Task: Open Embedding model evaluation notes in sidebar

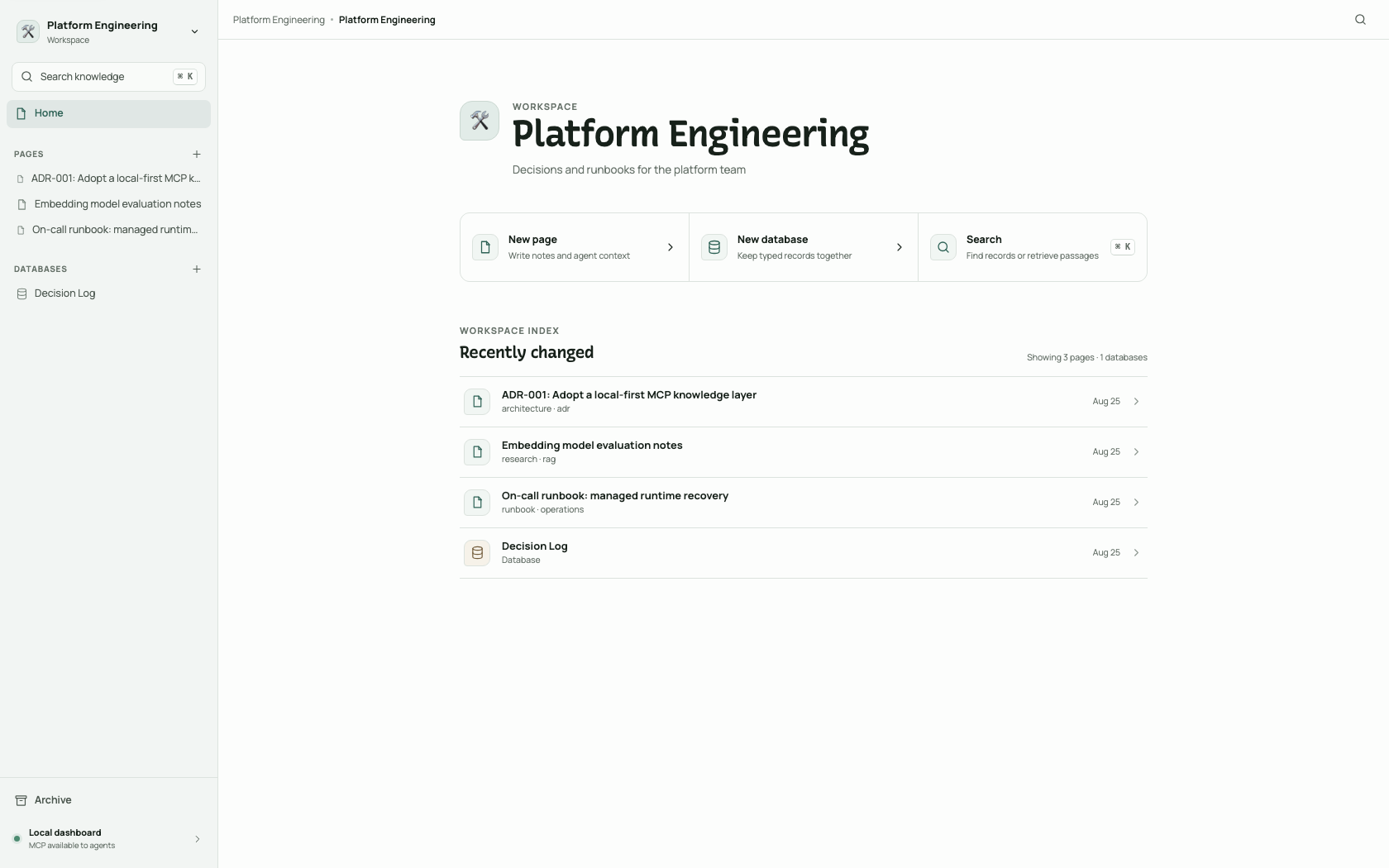Action: [108, 204]
